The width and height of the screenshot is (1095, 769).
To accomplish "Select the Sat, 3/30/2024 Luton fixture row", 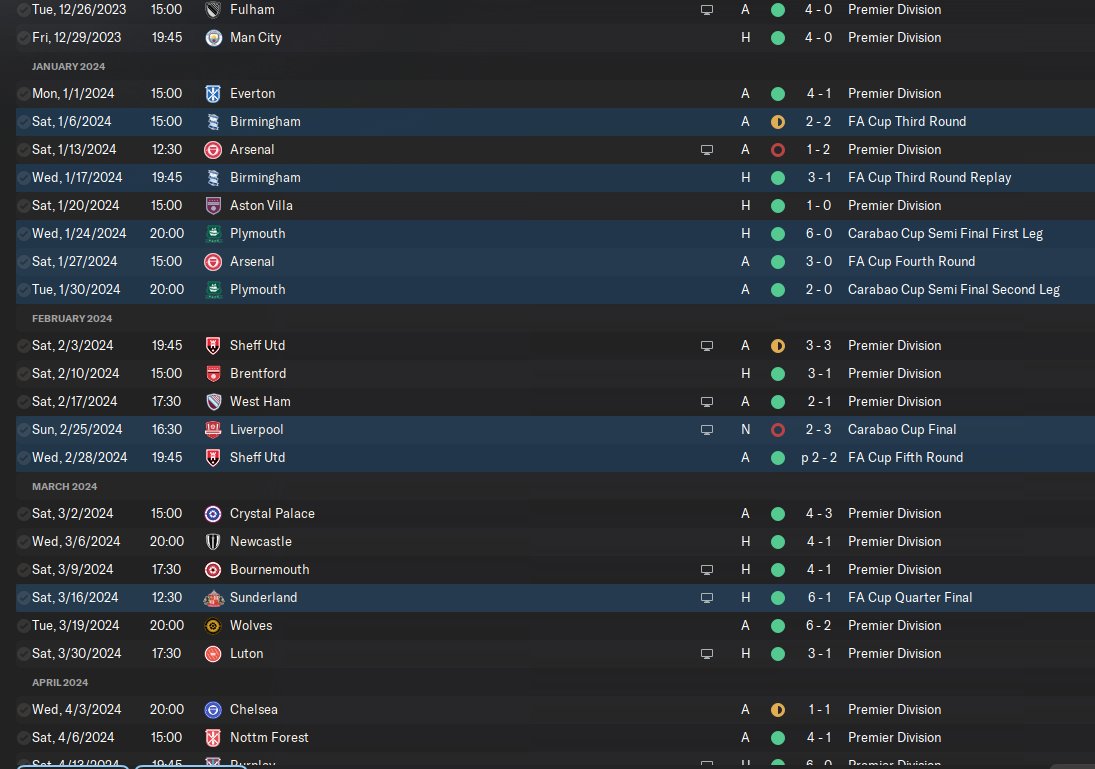I will (x=555, y=654).
